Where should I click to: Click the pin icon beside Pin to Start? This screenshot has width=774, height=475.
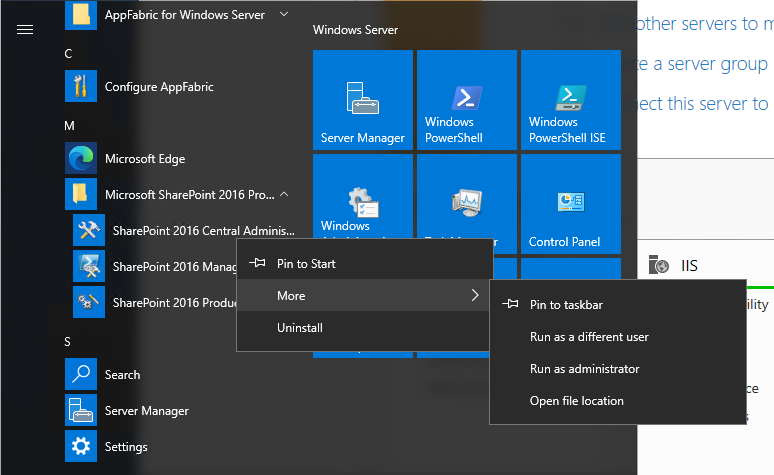click(257, 263)
